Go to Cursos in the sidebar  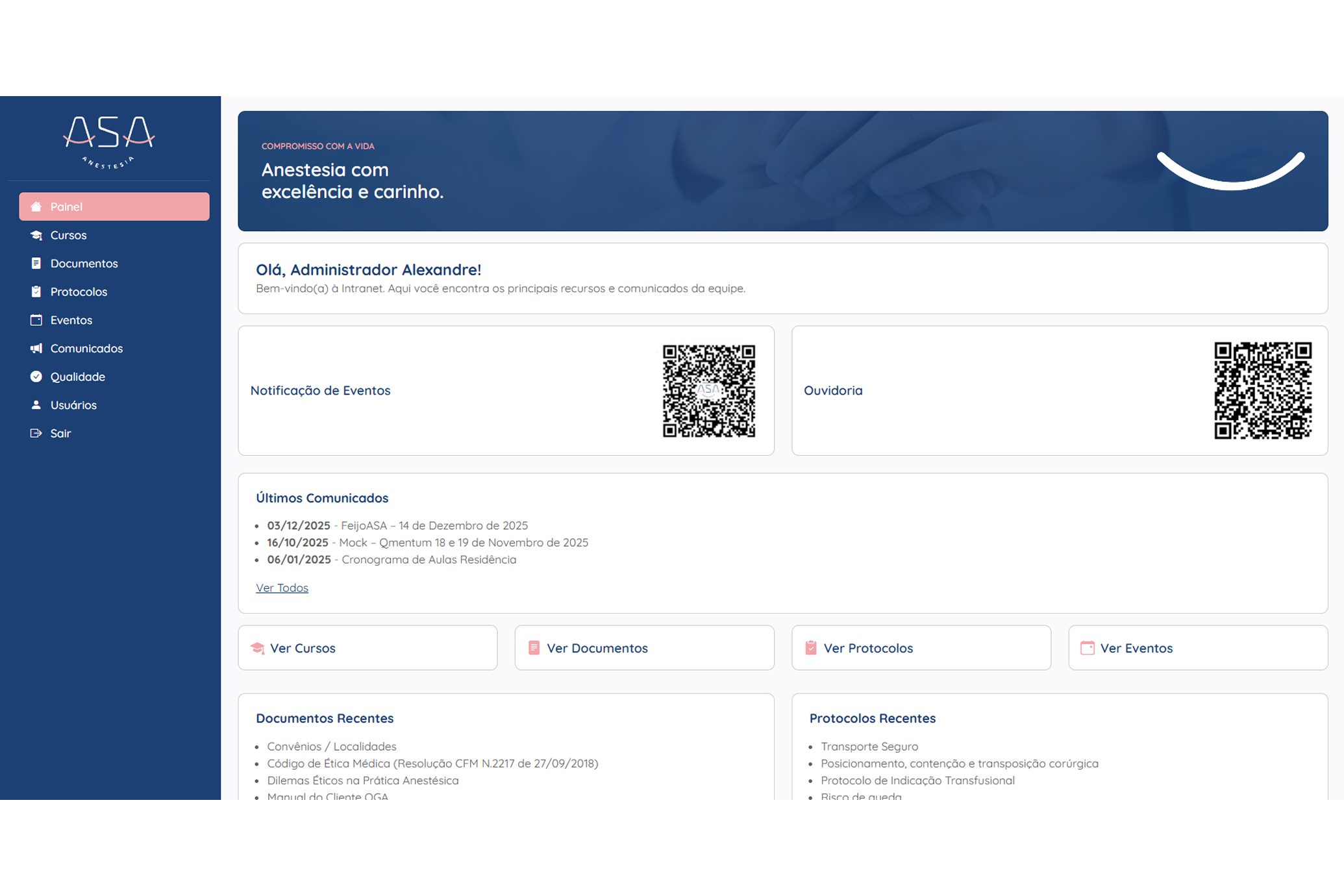click(114, 235)
